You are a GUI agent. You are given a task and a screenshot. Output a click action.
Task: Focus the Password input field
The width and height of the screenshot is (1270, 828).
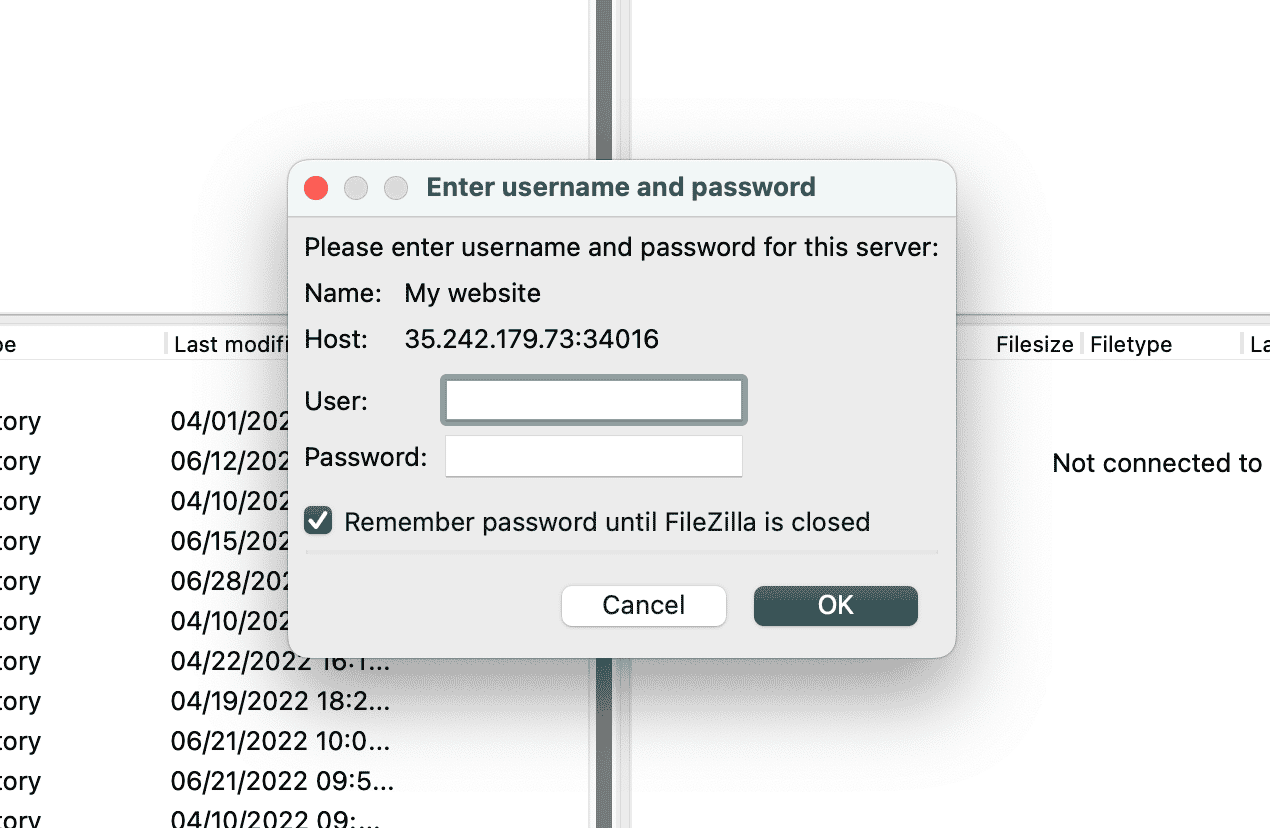[x=594, y=457]
